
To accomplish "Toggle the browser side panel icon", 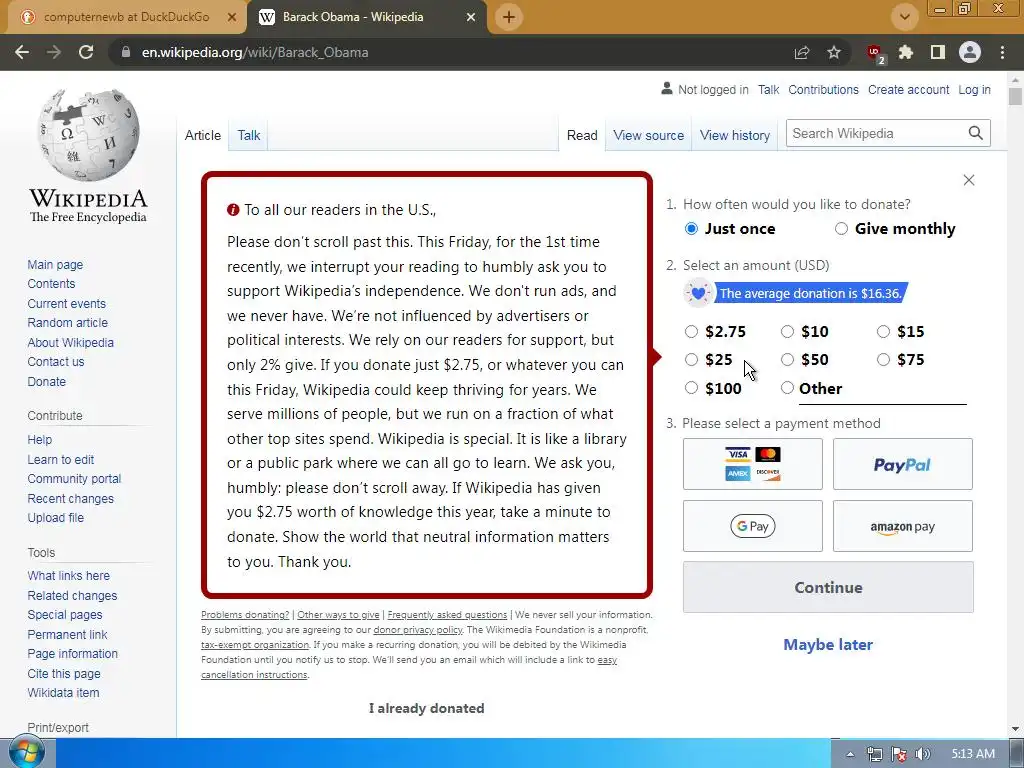I will [938, 52].
